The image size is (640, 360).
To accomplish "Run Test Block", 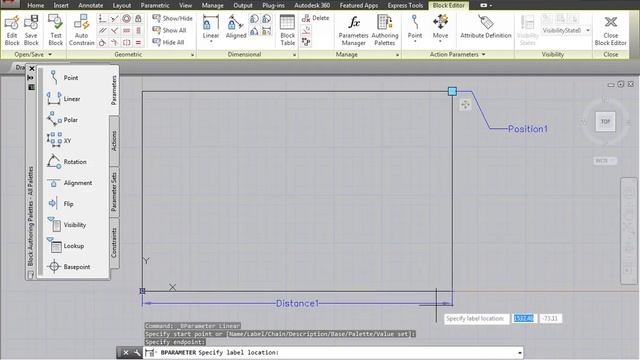I will (x=56, y=30).
